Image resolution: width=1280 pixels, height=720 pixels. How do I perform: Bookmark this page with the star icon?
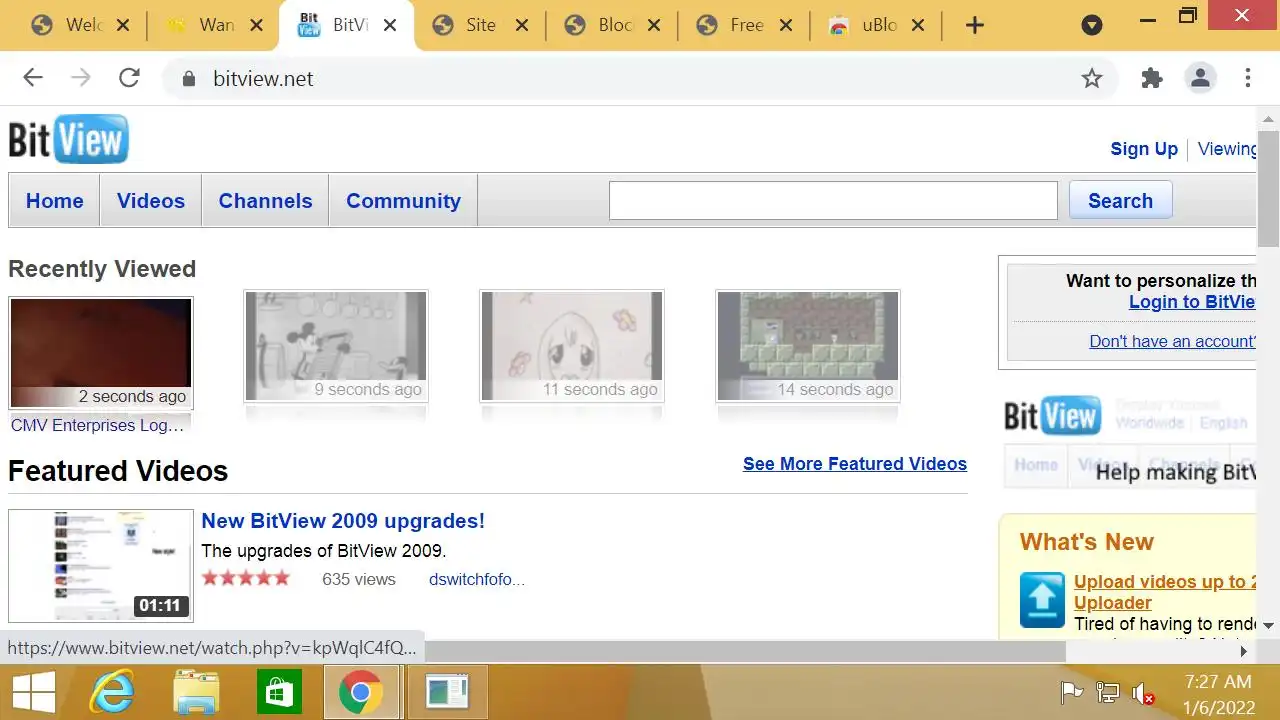click(x=1092, y=78)
